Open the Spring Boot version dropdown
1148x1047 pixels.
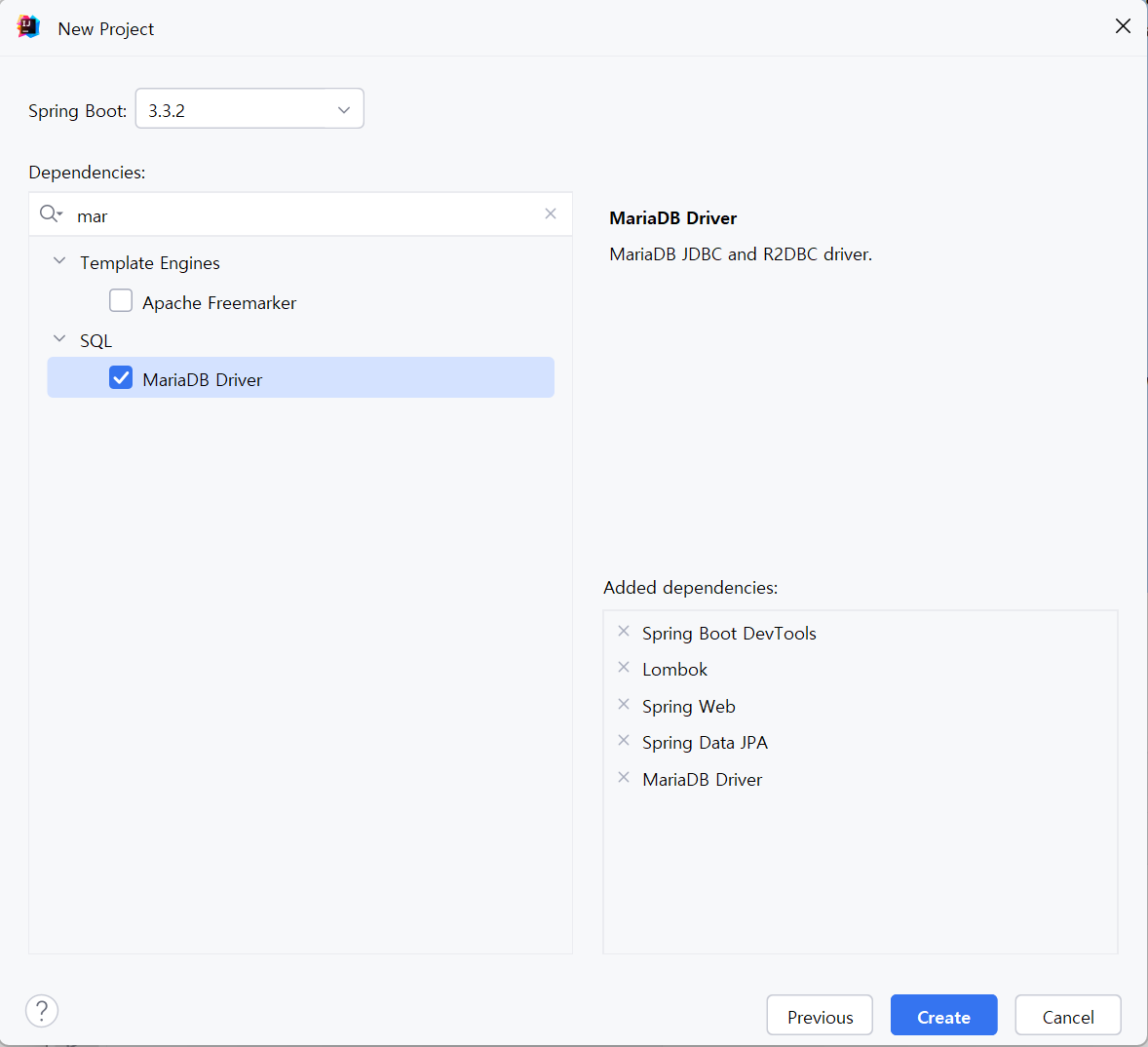[249, 109]
